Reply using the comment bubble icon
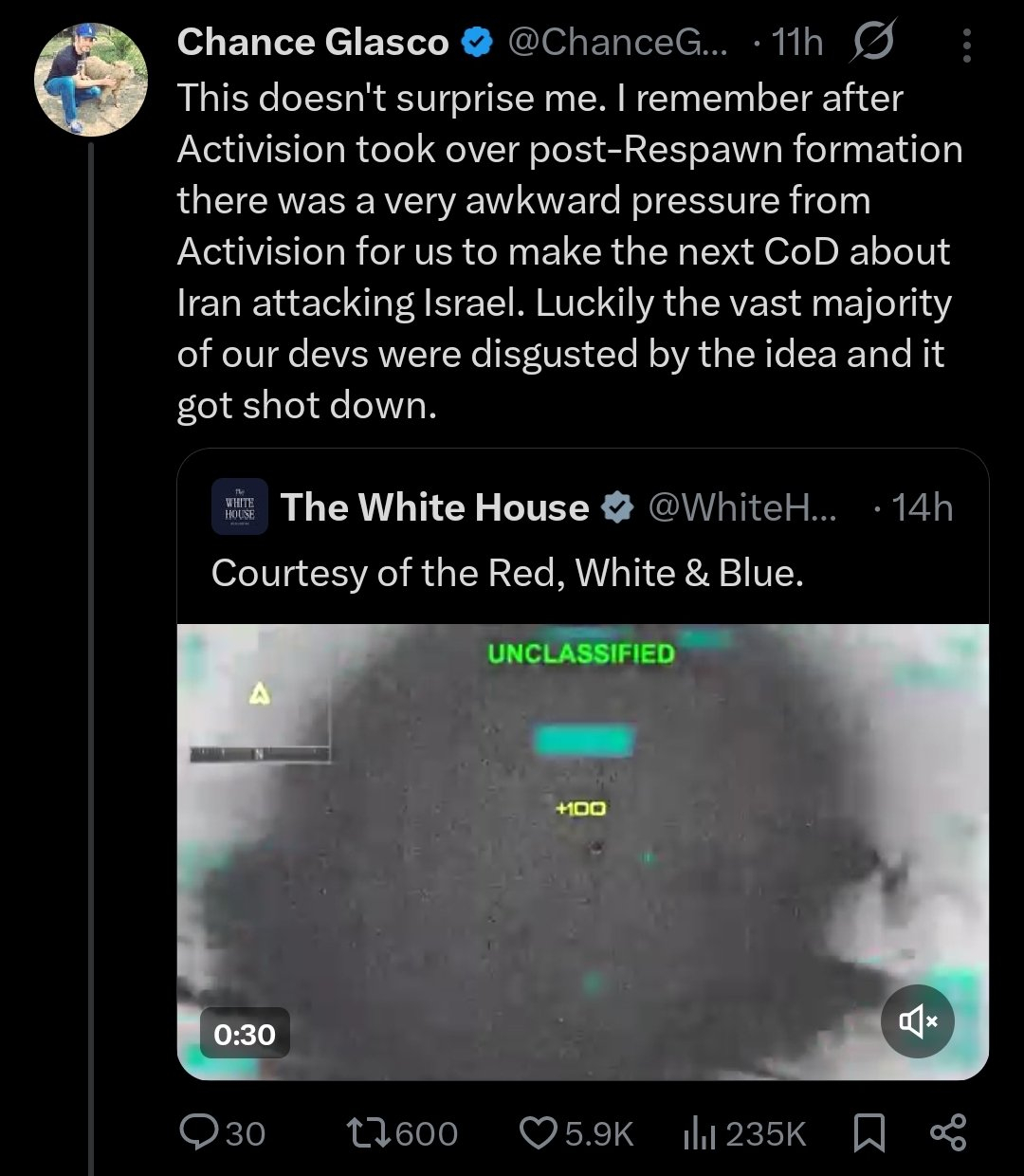The height and width of the screenshot is (1176, 1024). [x=198, y=1132]
